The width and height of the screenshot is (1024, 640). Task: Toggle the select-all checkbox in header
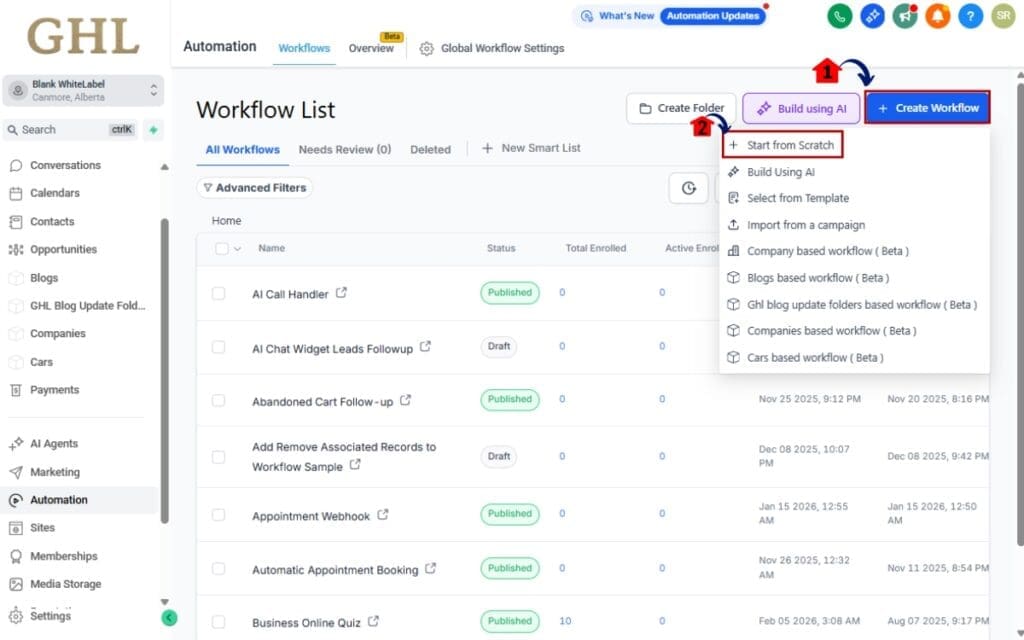coord(221,249)
